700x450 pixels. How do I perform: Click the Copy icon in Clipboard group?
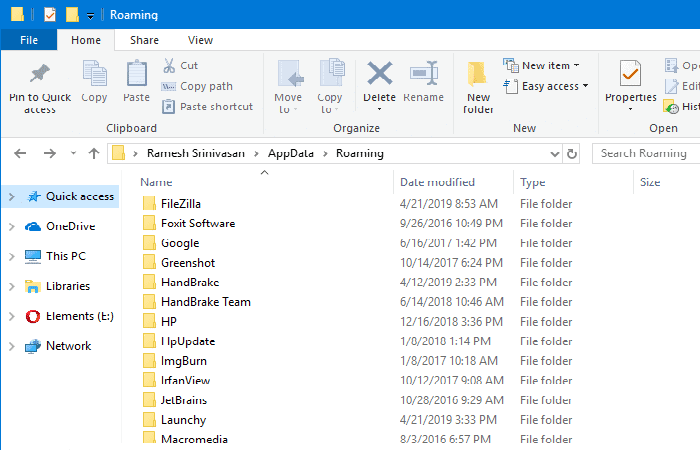(94, 73)
